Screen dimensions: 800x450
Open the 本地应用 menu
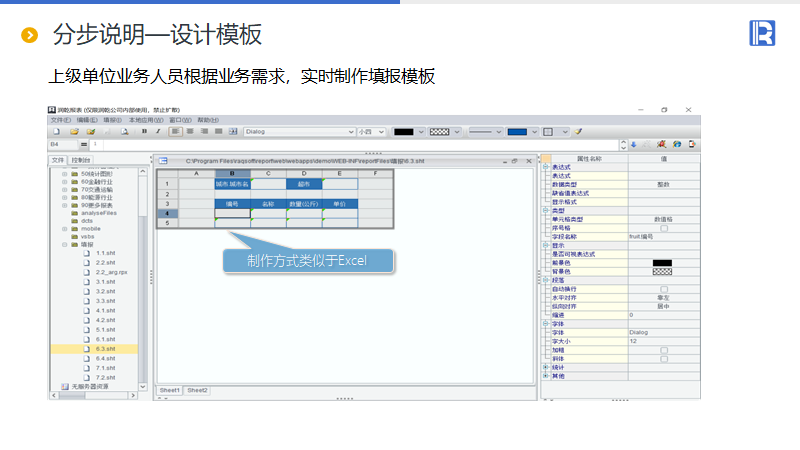[x=146, y=120]
